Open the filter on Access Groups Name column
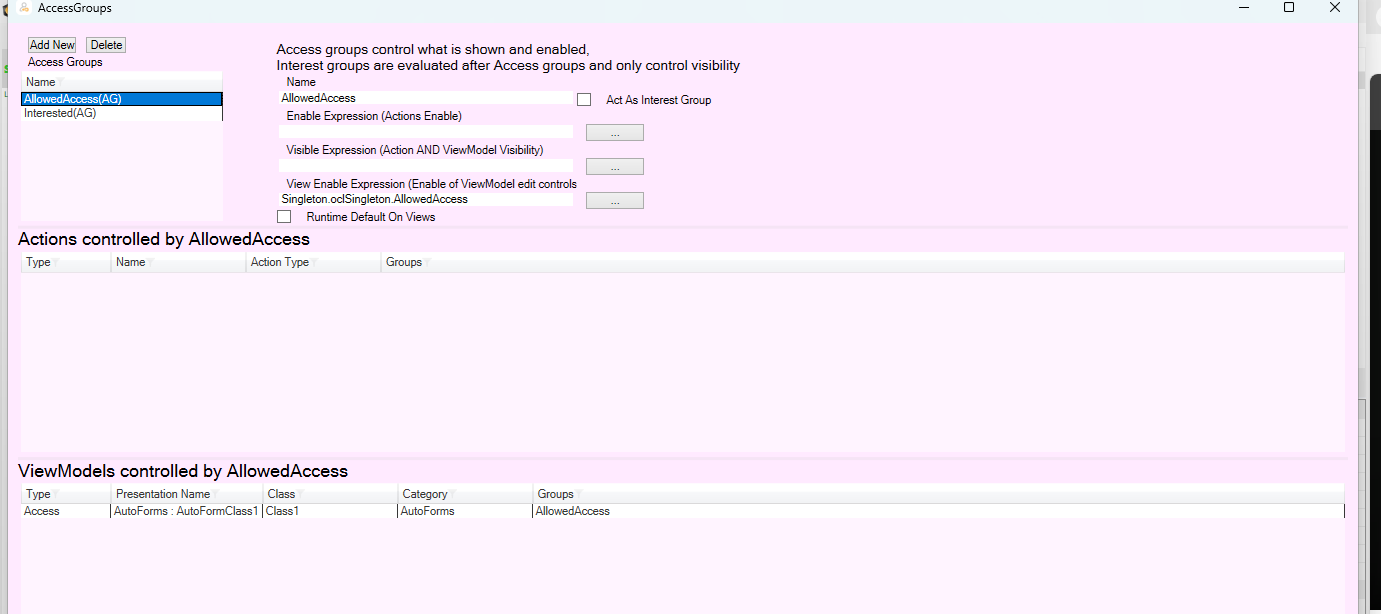 point(60,82)
